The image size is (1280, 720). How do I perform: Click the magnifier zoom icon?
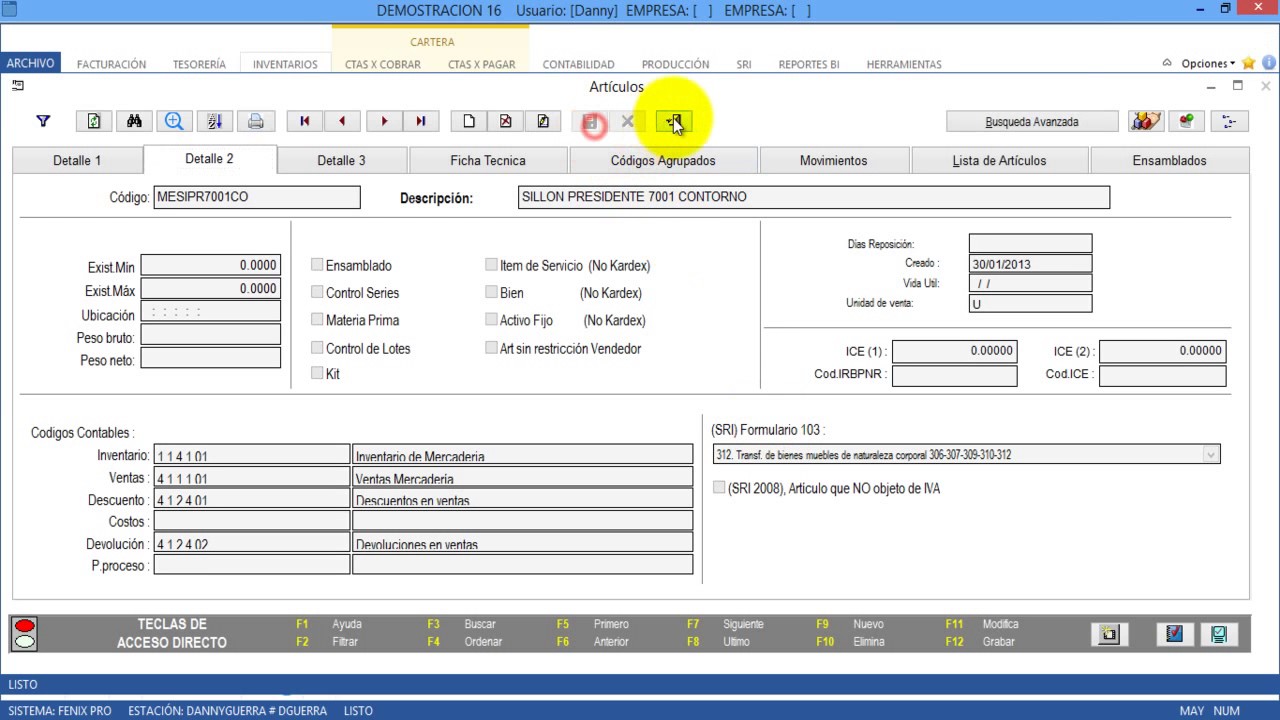click(174, 121)
